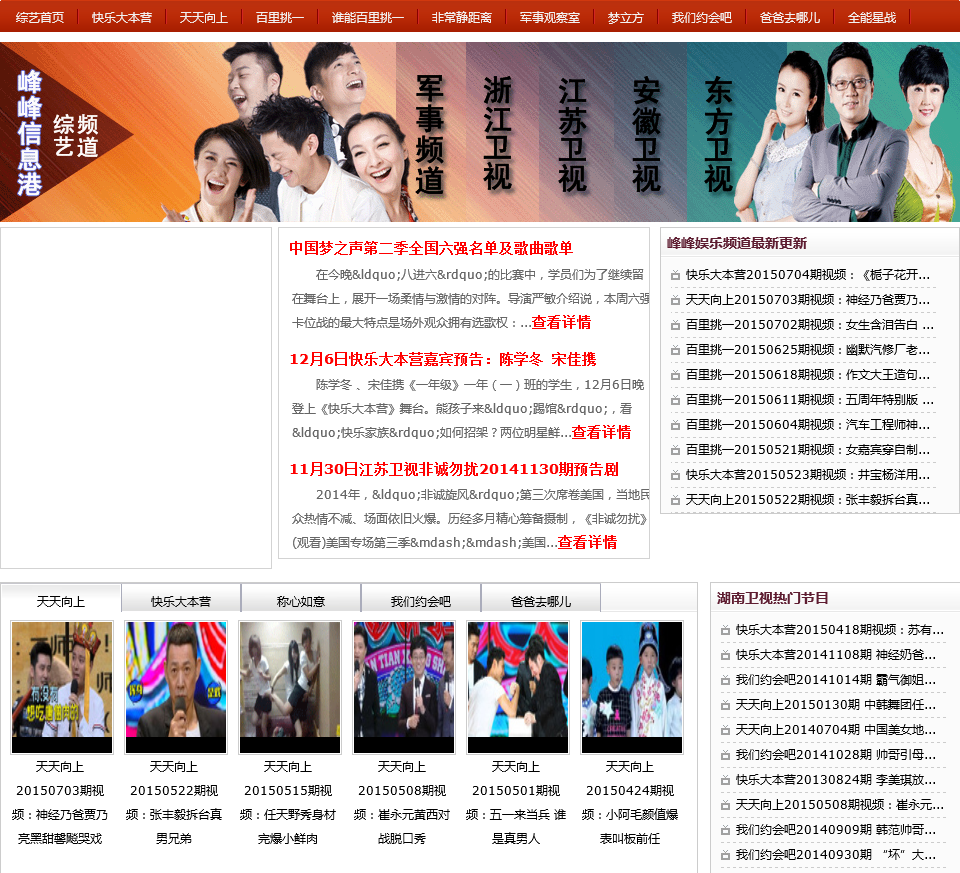This screenshot has height=873, width=960.
Task: Switch to 爸爸去哪儿 tab
Action: pos(541,599)
